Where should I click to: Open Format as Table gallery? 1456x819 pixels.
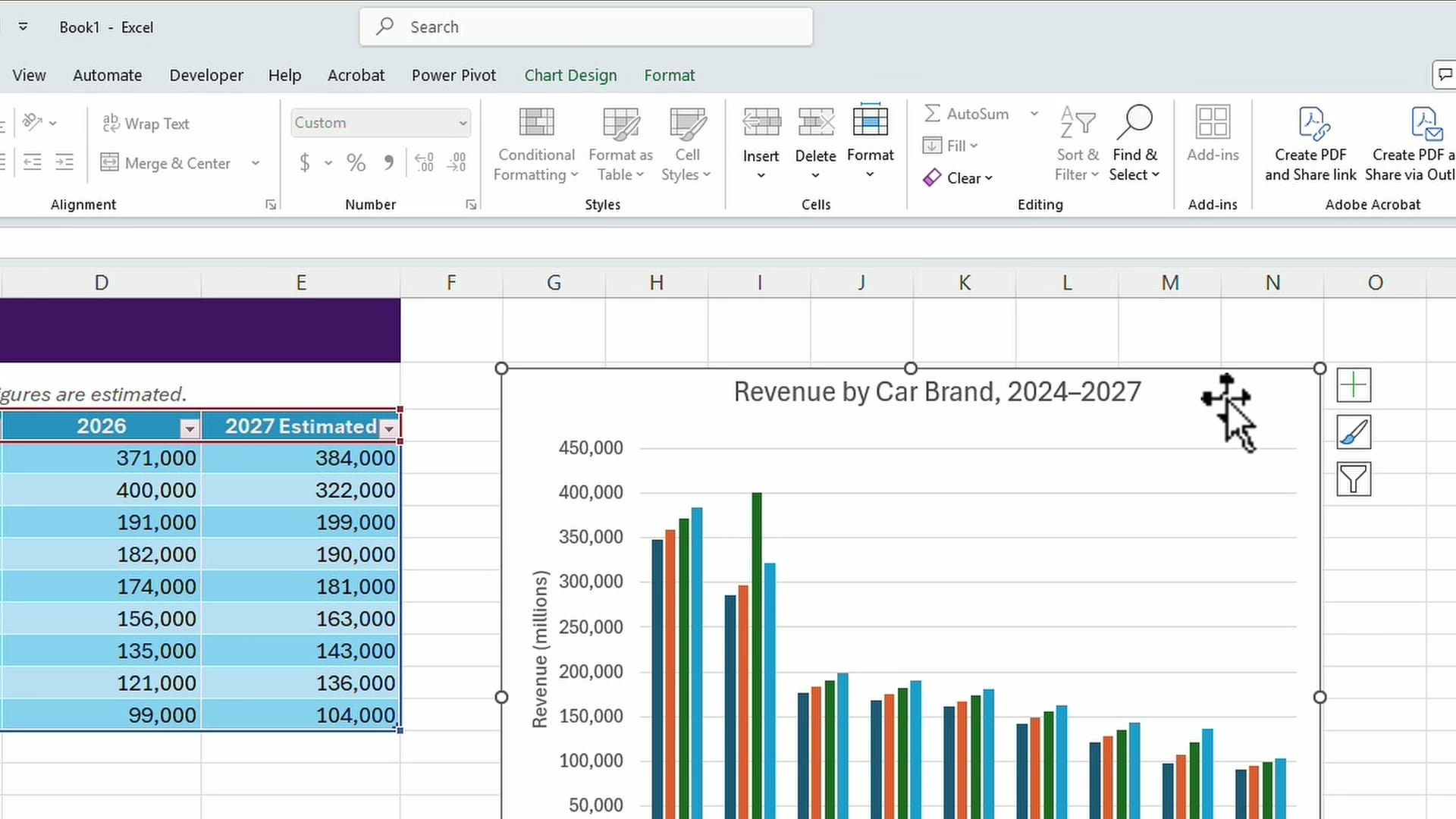click(620, 144)
